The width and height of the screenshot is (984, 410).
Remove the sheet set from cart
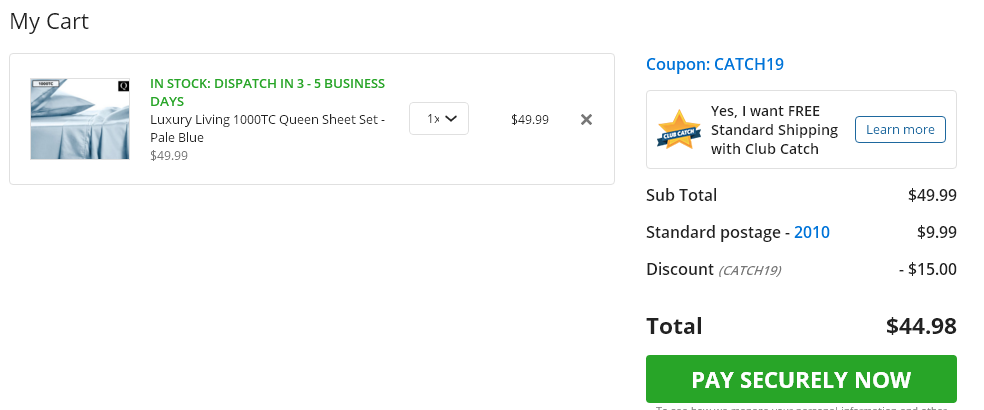[x=586, y=119]
